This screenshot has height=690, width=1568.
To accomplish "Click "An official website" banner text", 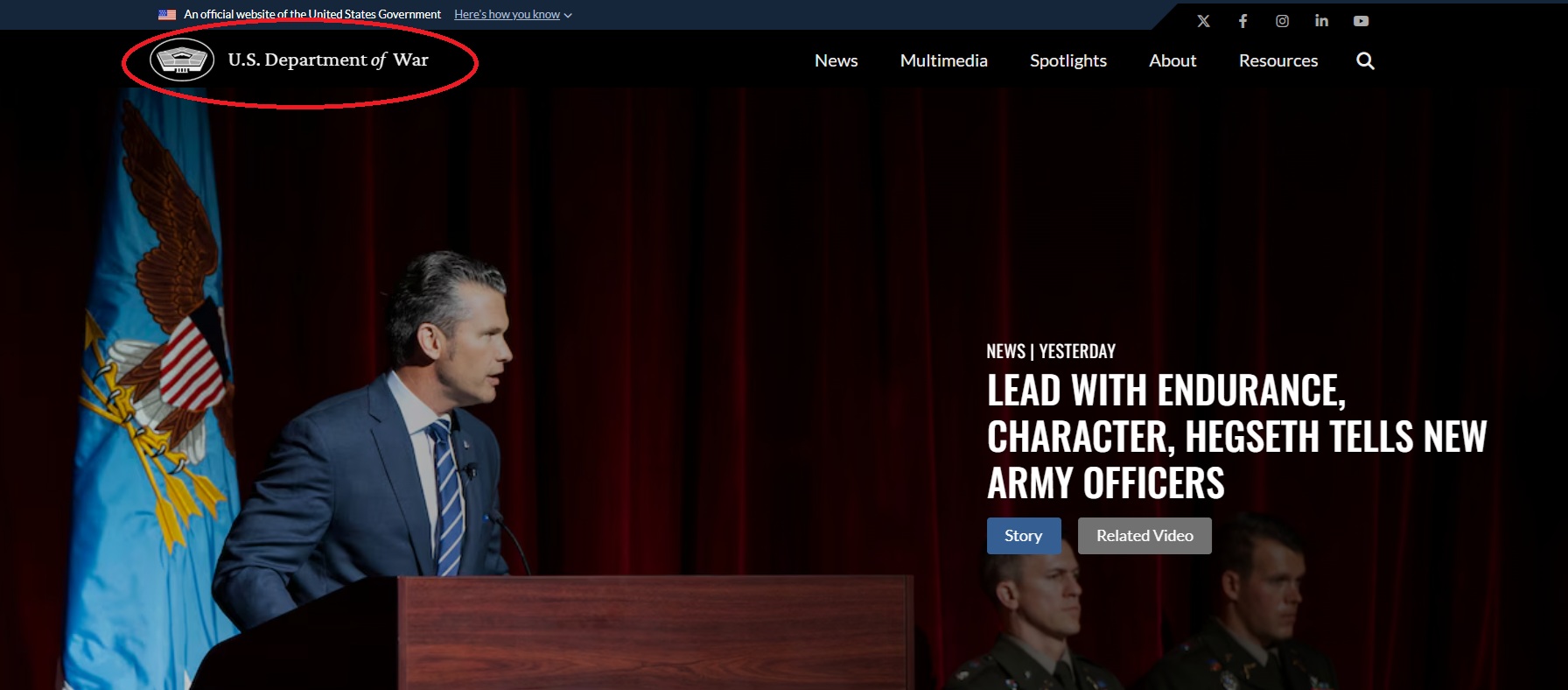I will pos(312,15).
